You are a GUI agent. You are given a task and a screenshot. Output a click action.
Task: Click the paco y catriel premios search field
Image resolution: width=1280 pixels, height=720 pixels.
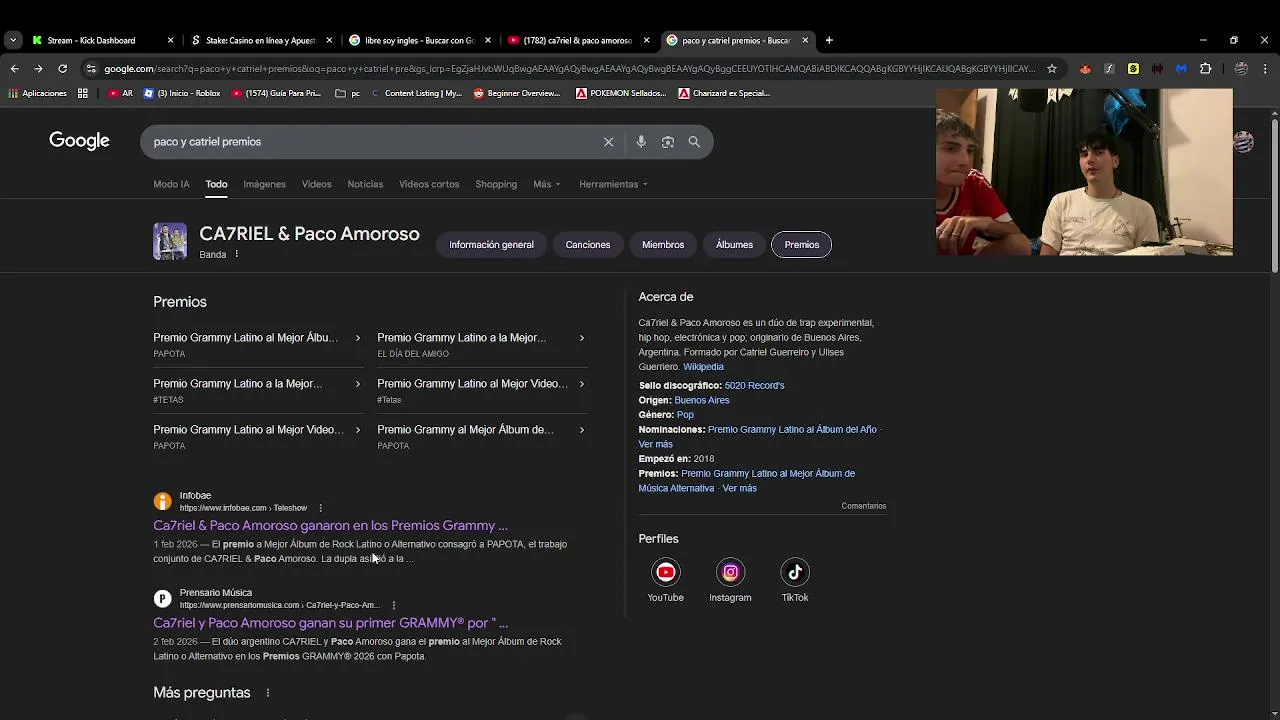(x=370, y=142)
